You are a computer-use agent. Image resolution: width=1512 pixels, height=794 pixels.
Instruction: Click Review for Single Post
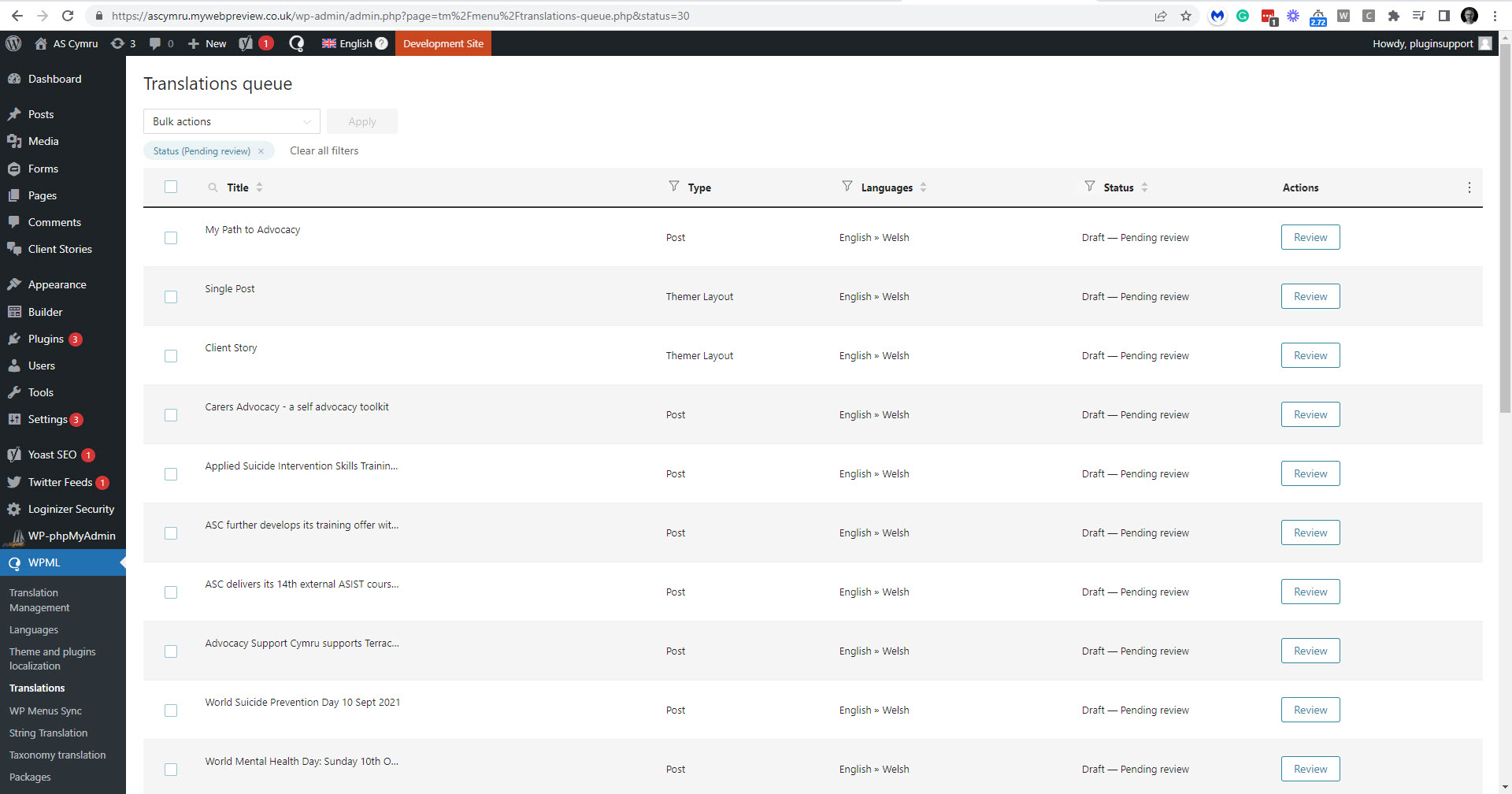coord(1310,296)
